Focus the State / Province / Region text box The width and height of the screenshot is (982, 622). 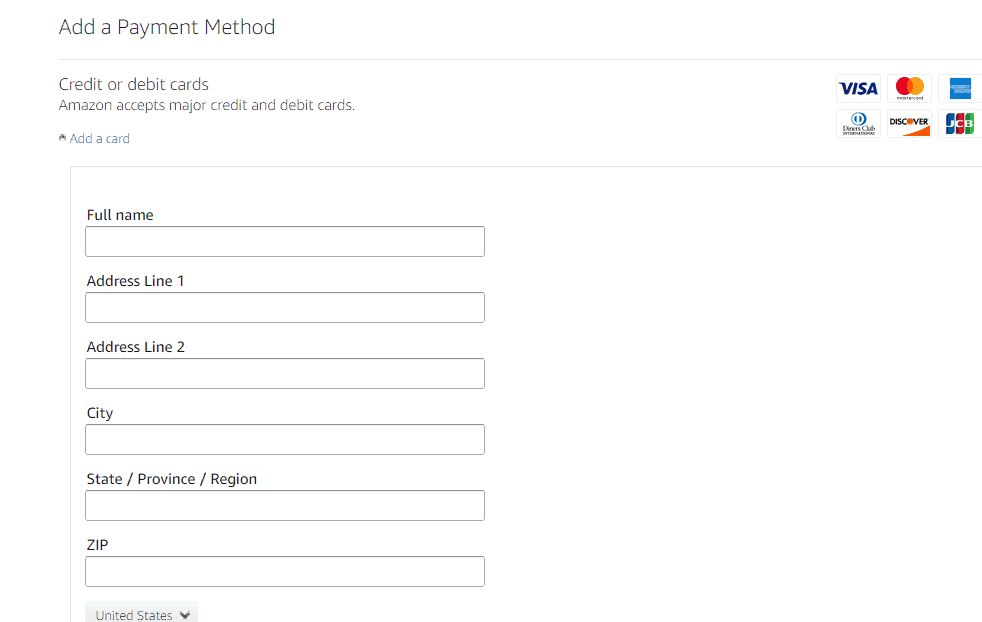(x=285, y=506)
